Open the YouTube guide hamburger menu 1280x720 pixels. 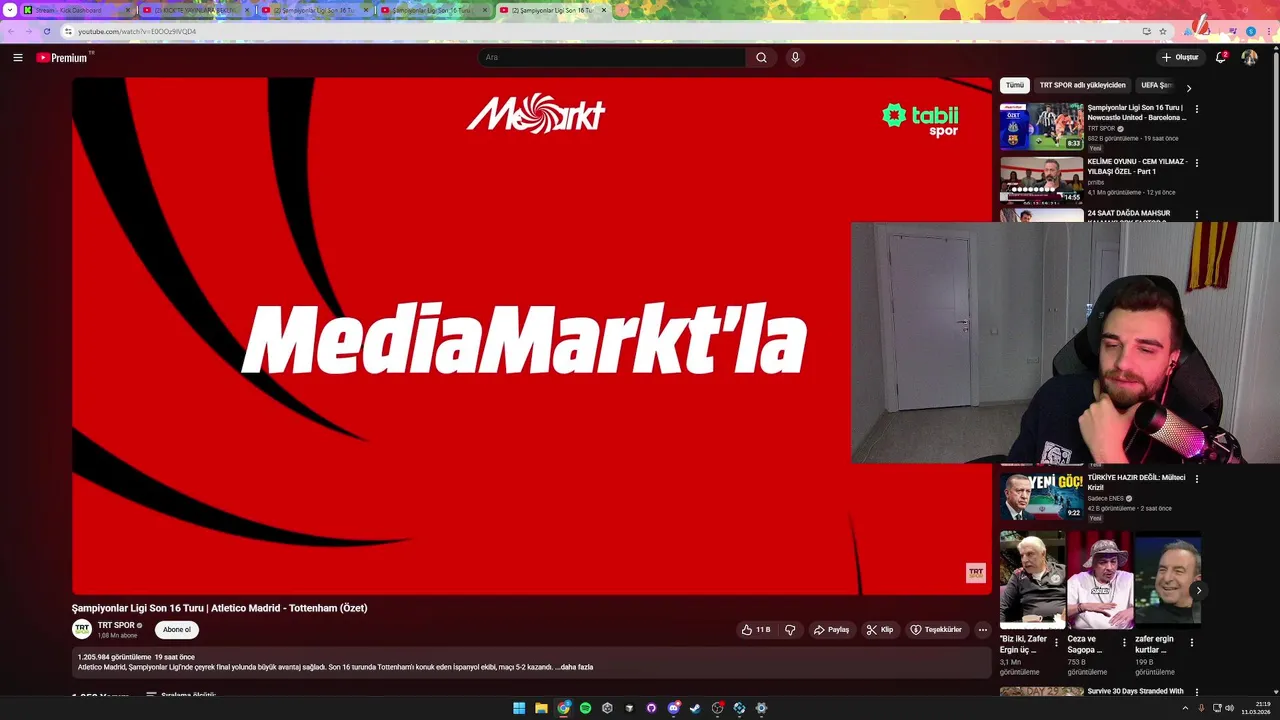pos(17,57)
